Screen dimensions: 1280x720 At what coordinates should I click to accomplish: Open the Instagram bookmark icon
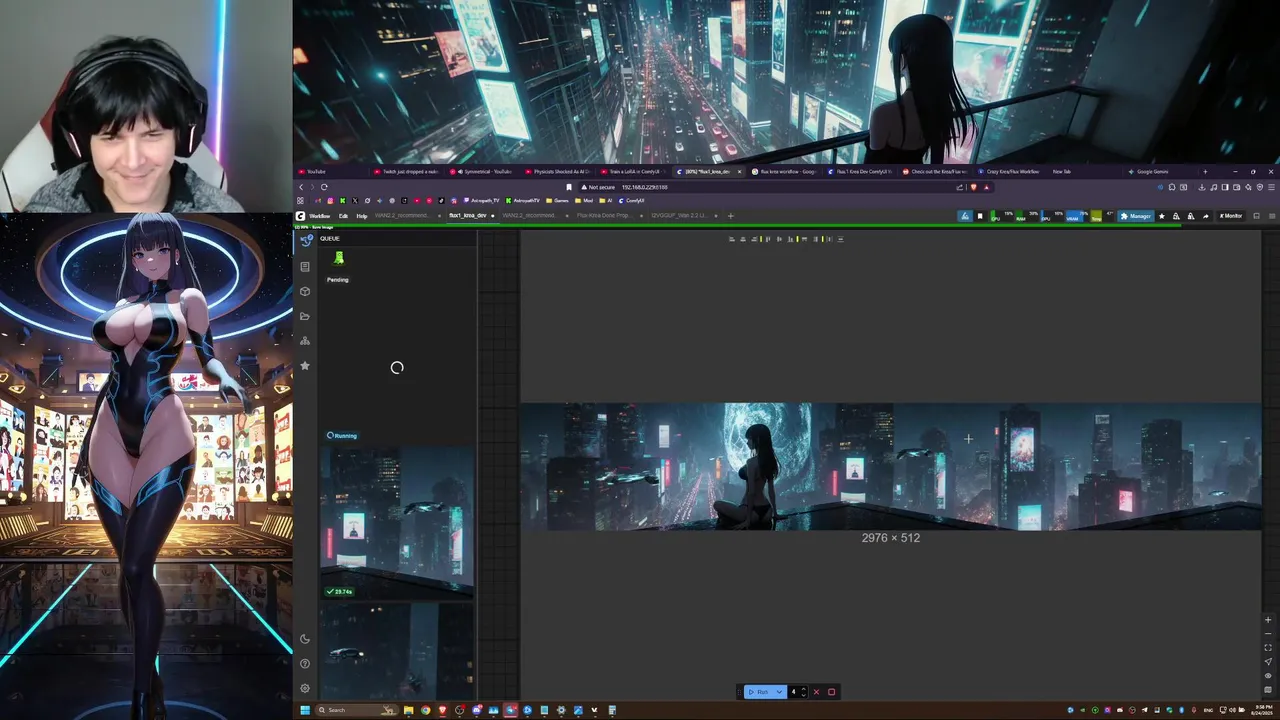[330, 201]
